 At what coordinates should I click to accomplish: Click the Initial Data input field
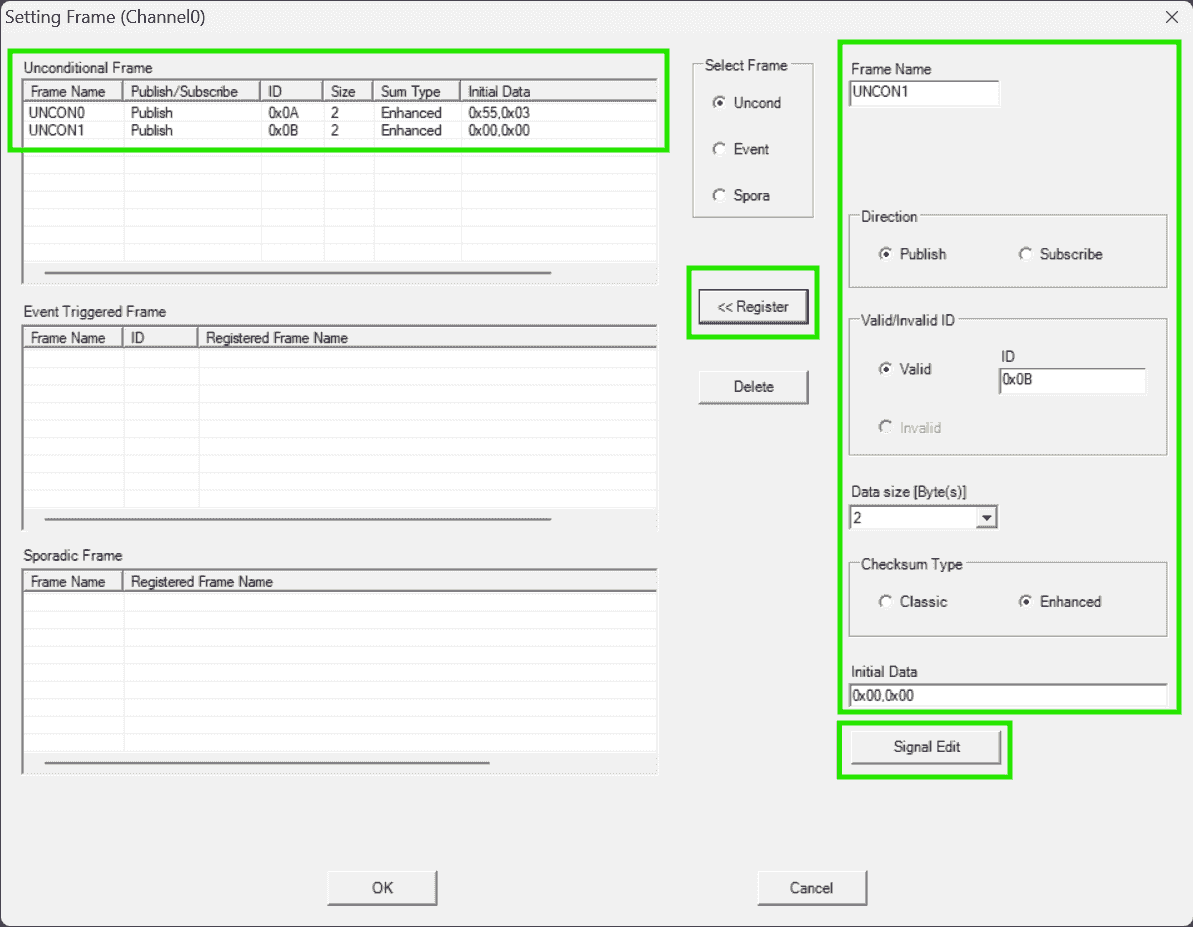click(x=1008, y=695)
